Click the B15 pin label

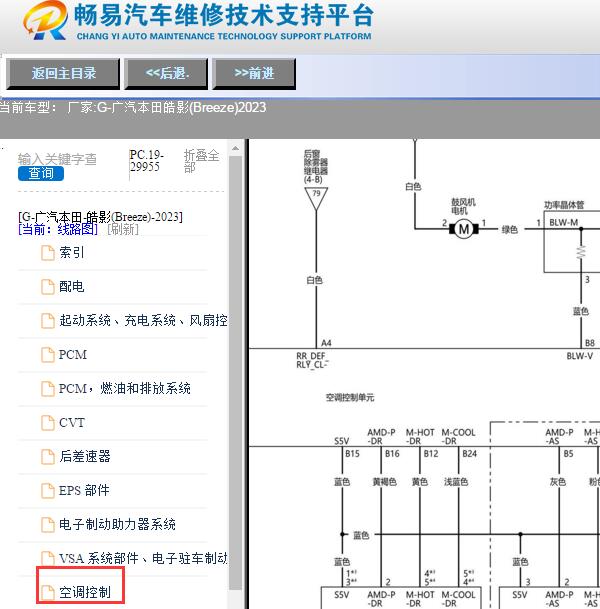(x=352, y=454)
